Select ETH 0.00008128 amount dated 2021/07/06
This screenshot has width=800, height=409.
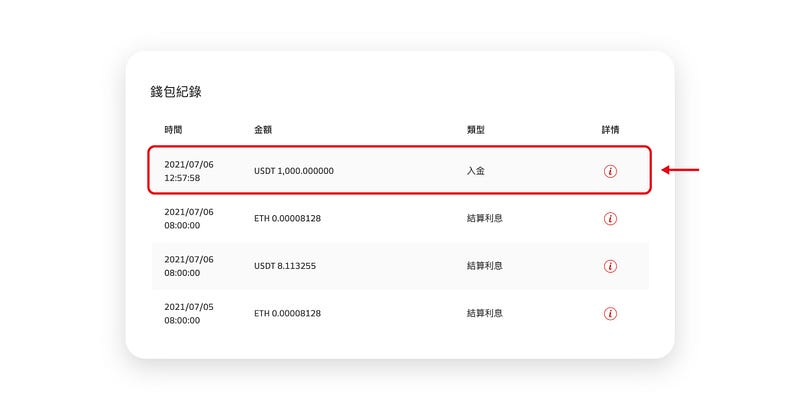[x=288, y=218]
